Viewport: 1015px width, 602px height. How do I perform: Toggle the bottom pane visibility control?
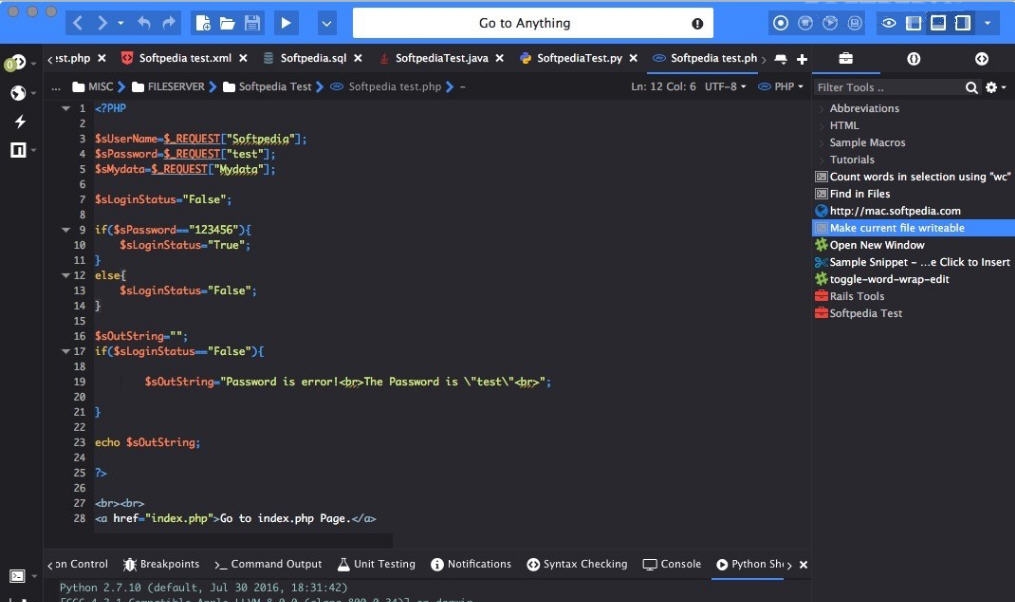click(937, 22)
